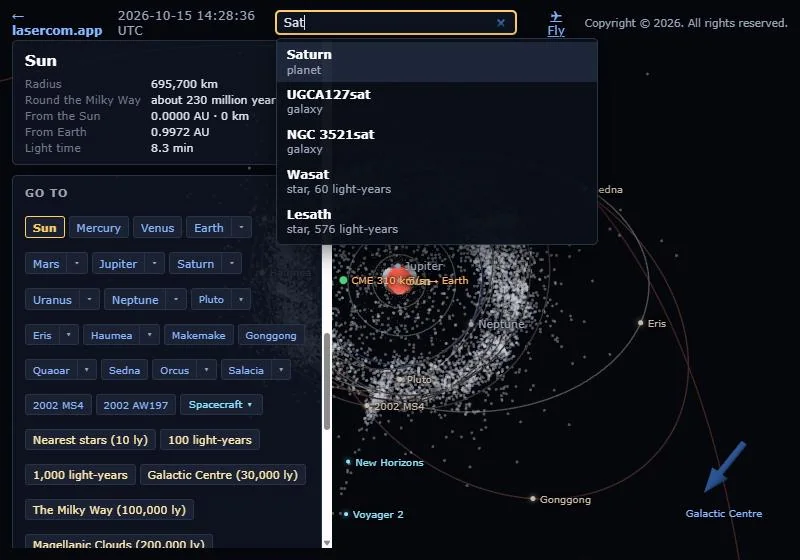Zoom to Nearest stars (10 ly)
Screen dimensions: 800x560
coord(90,440)
